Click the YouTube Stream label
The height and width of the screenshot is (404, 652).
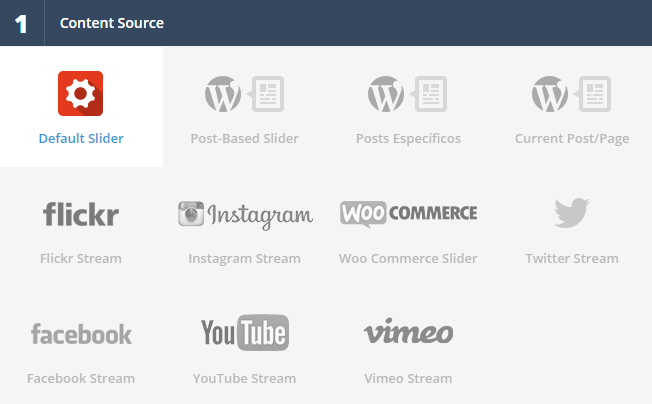pyautogui.click(x=244, y=379)
